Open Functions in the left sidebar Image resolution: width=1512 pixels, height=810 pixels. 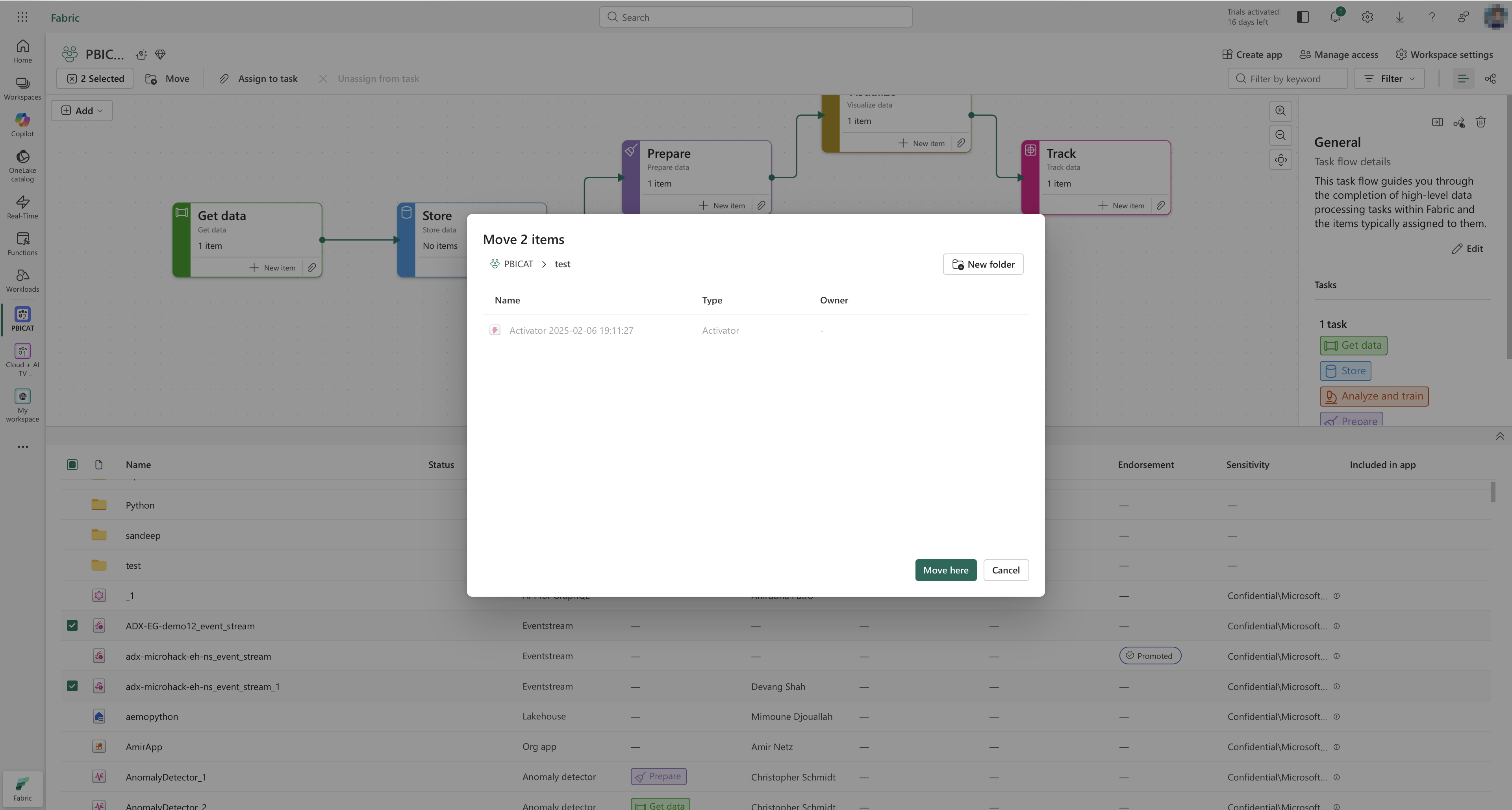coord(22,244)
